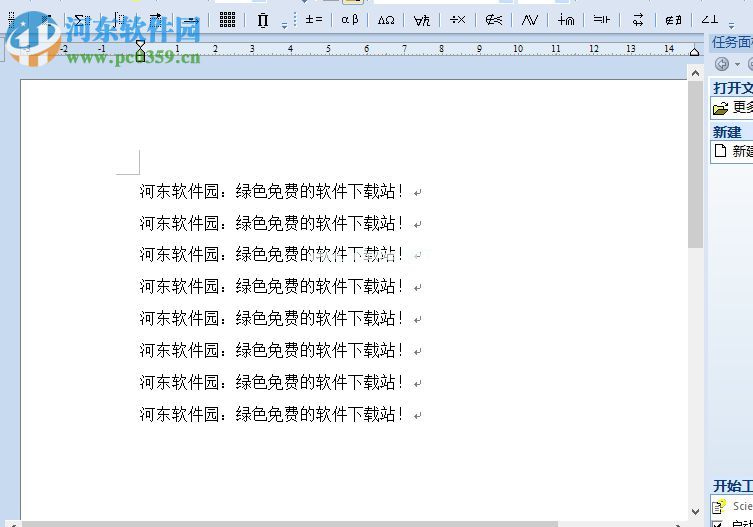Open the ∀ℏ miscellaneous symbols palette

coord(422,20)
